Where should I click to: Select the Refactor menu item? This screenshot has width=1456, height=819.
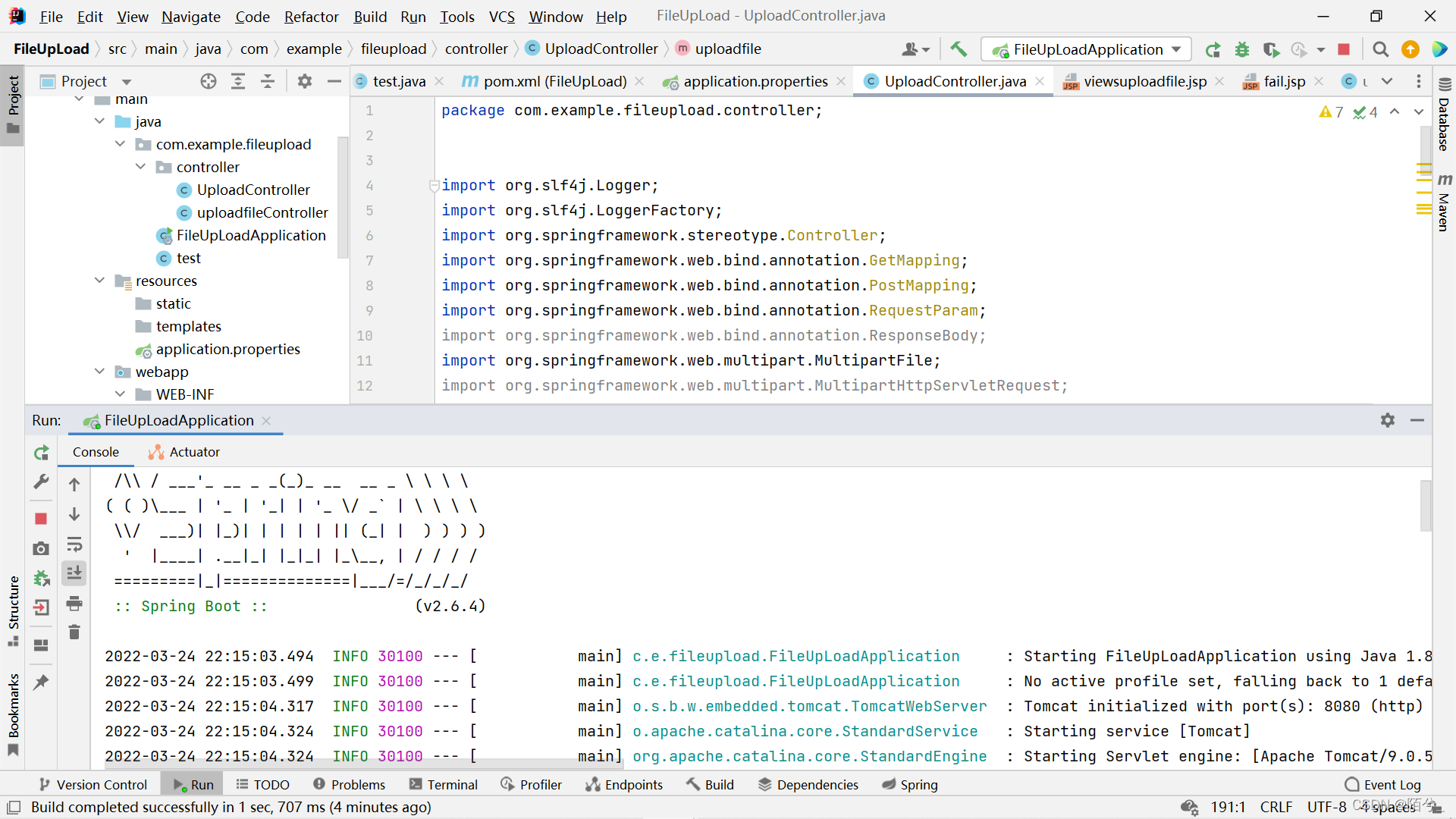[311, 15]
